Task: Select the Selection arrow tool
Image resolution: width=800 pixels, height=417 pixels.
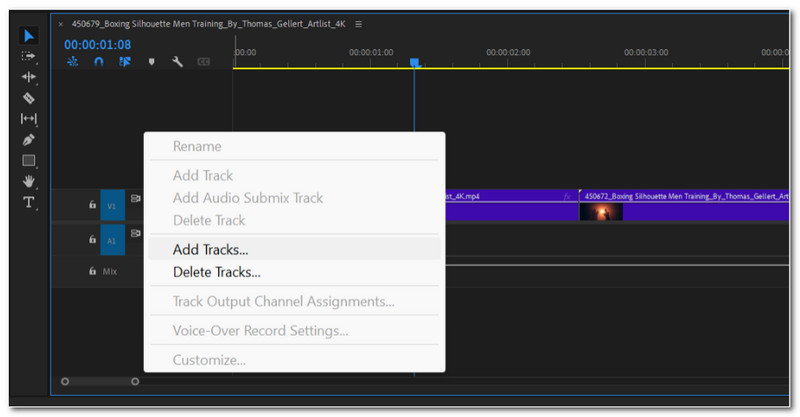Action: point(29,36)
